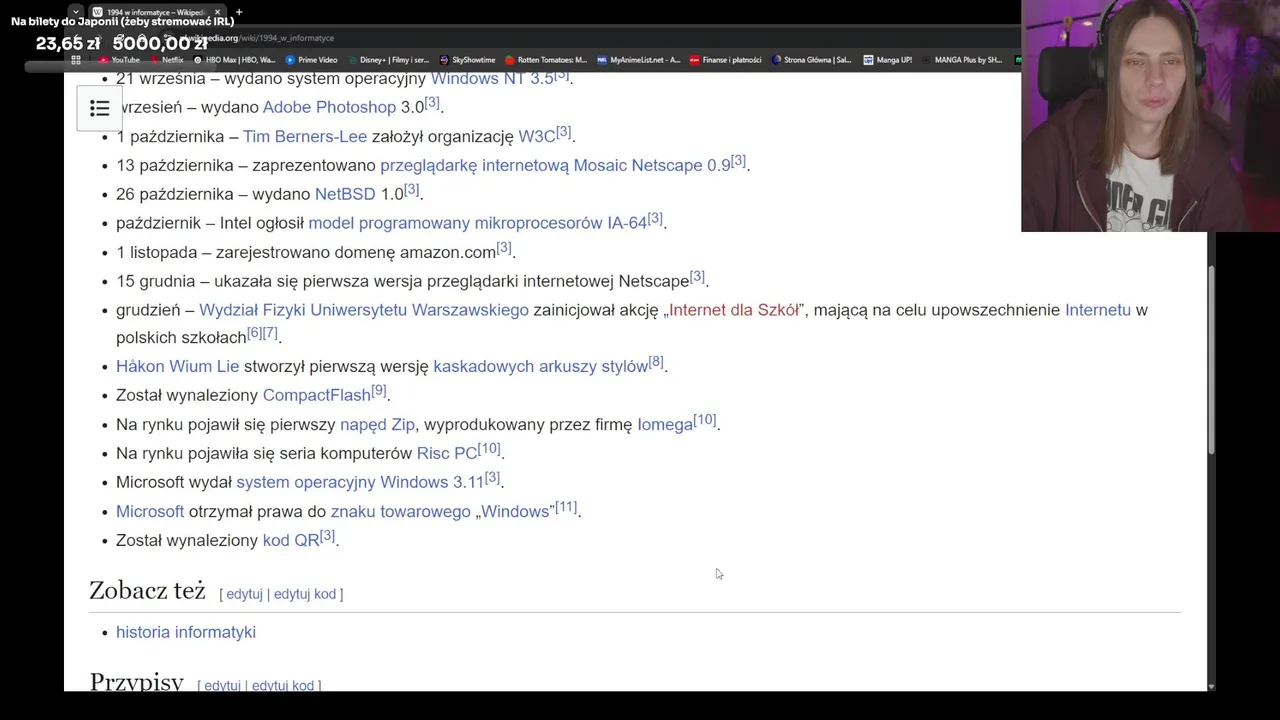Open the kaskadowych arkuszy stylów link
The height and width of the screenshot is (720, 1280).
click(x=541, y=366)
